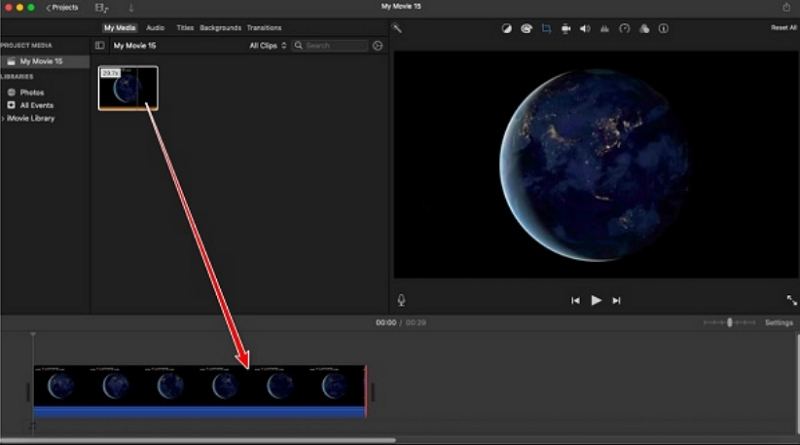Open timeline Settings
The width and height of the screenshot is (800, 445).
(x=779, y=323)
